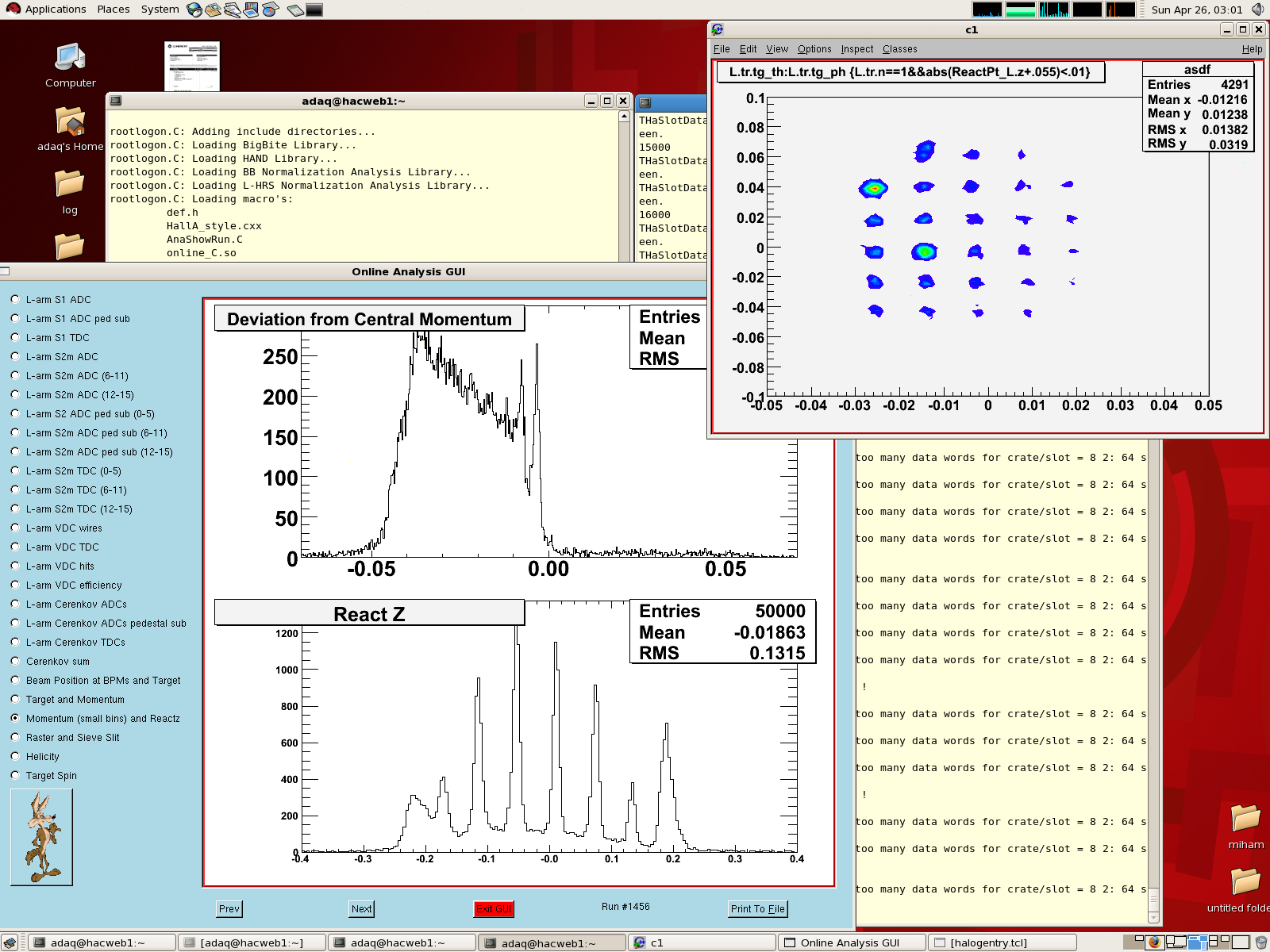
Task: Click the coyote image in Online Analysis GUI
Action: (x=41, y=837)
